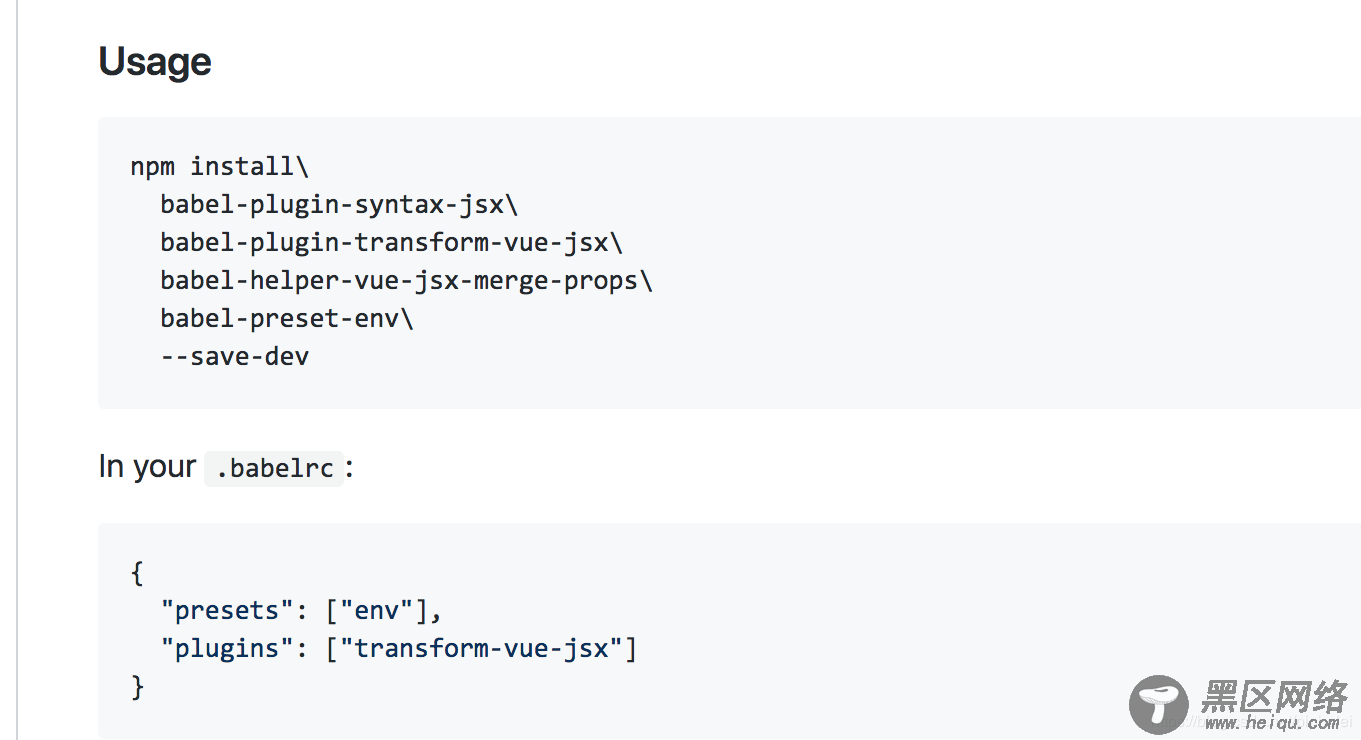Screen dimensions: 1361x740
Task: Click the babel-helper-vue-jsx-merge-props line
Action: [406, 280]
